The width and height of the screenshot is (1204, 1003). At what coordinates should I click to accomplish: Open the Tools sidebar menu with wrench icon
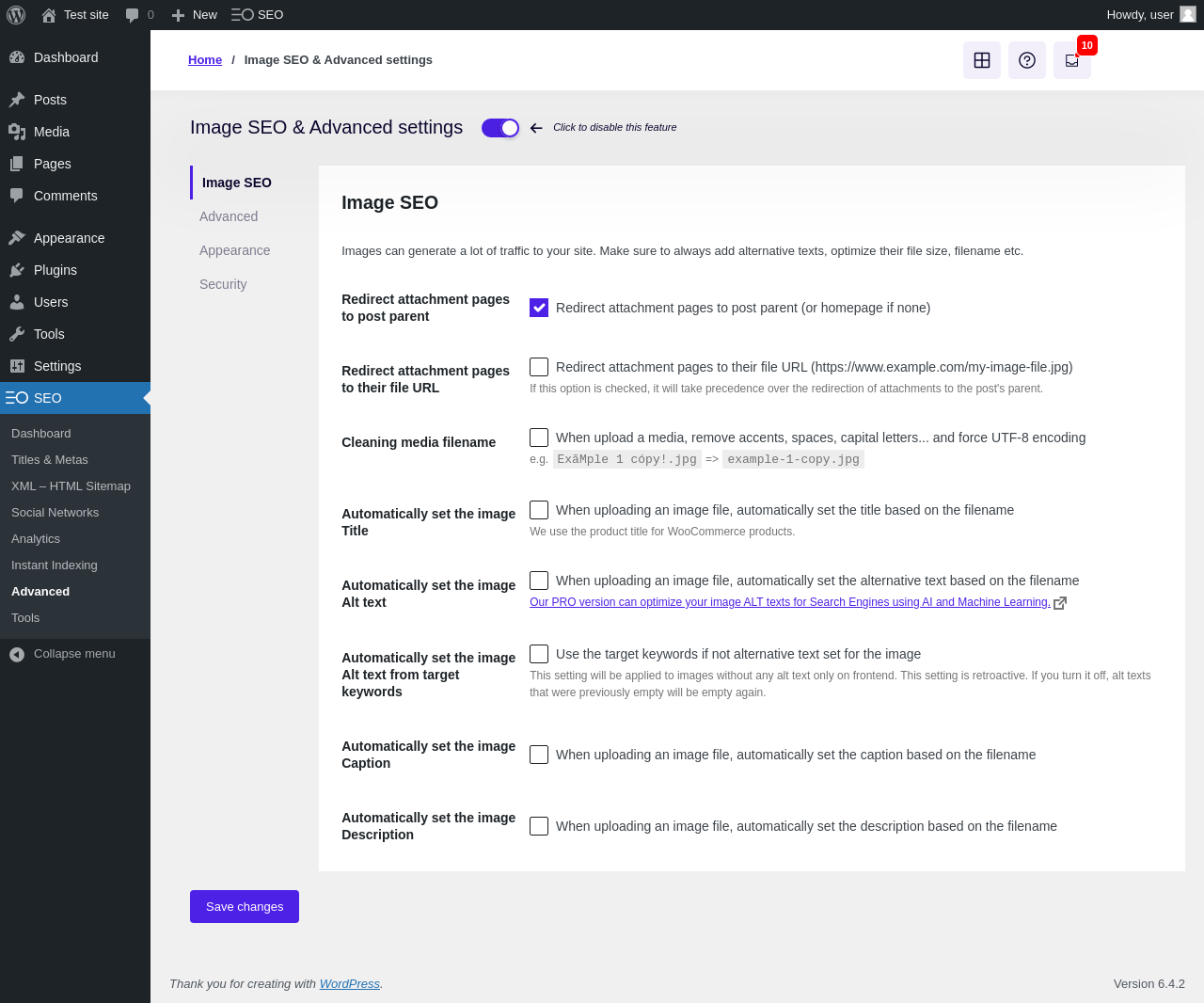pyautogui.click(x=75, y=334)
